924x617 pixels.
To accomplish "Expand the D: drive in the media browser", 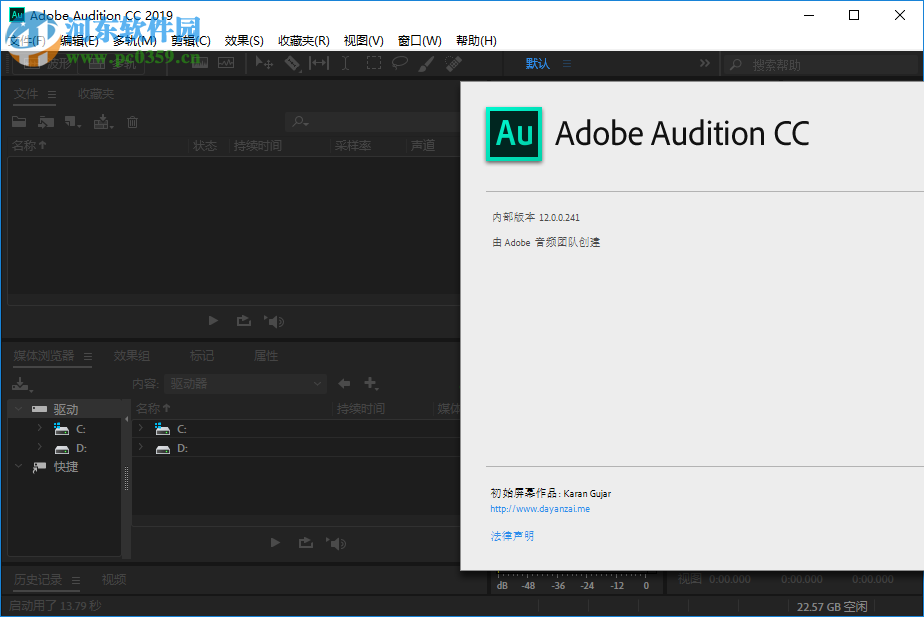I will (38, 448).
